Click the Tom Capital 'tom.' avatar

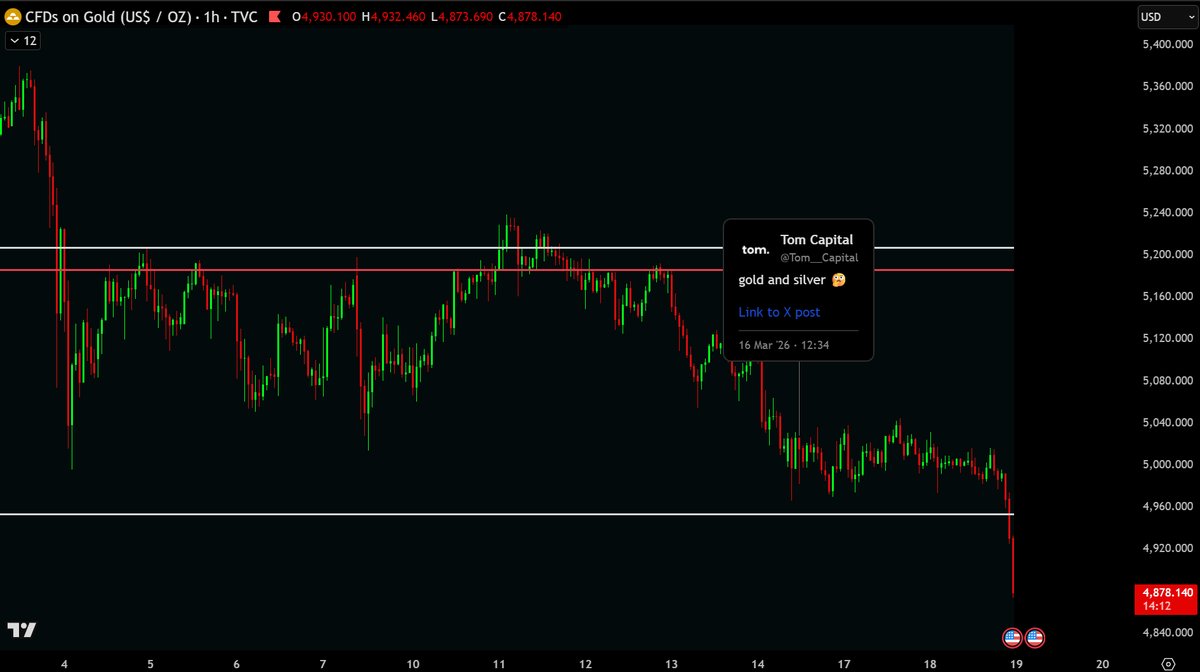tap(755, 249)
